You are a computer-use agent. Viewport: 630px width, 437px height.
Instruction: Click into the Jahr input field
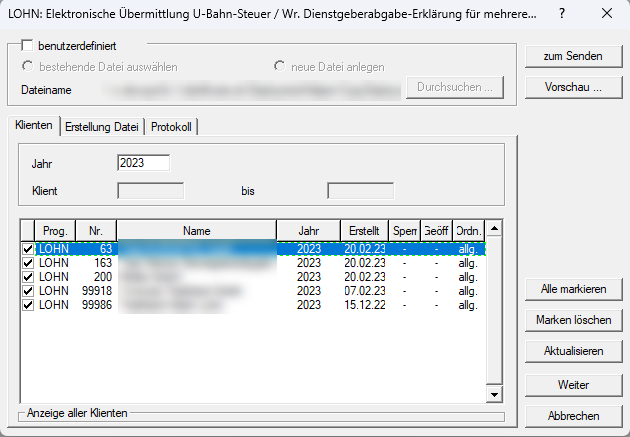click(x=143, y=163)
